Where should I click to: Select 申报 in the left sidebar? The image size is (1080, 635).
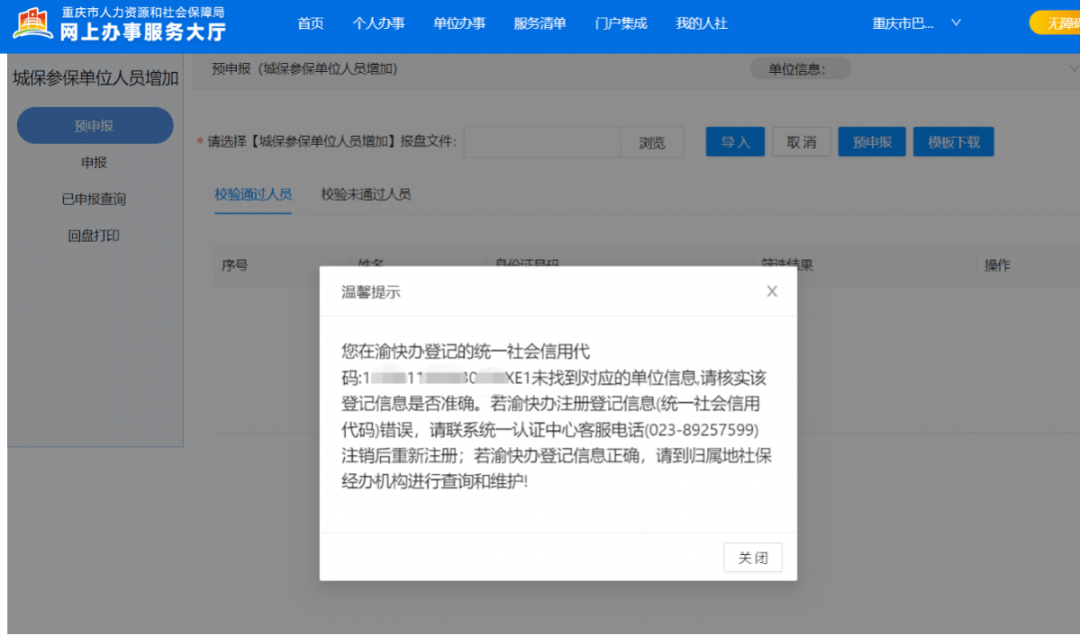93,162
